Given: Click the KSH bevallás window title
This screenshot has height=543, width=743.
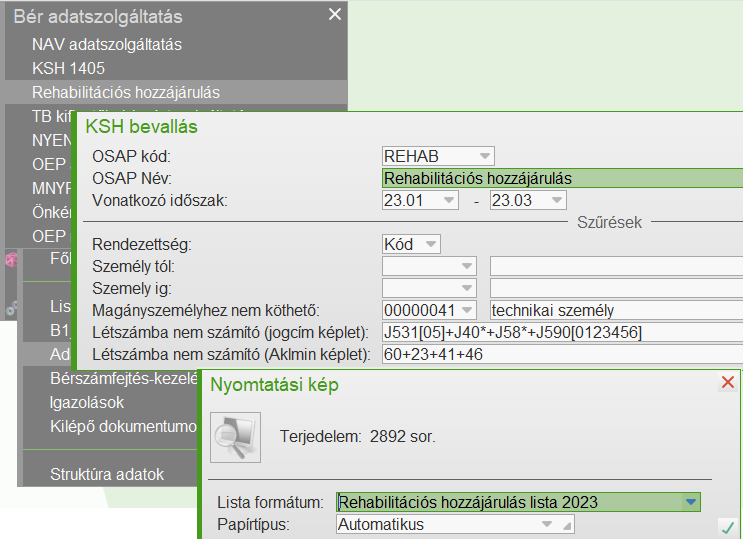Looking at the screenshot, I should (141, 127).
